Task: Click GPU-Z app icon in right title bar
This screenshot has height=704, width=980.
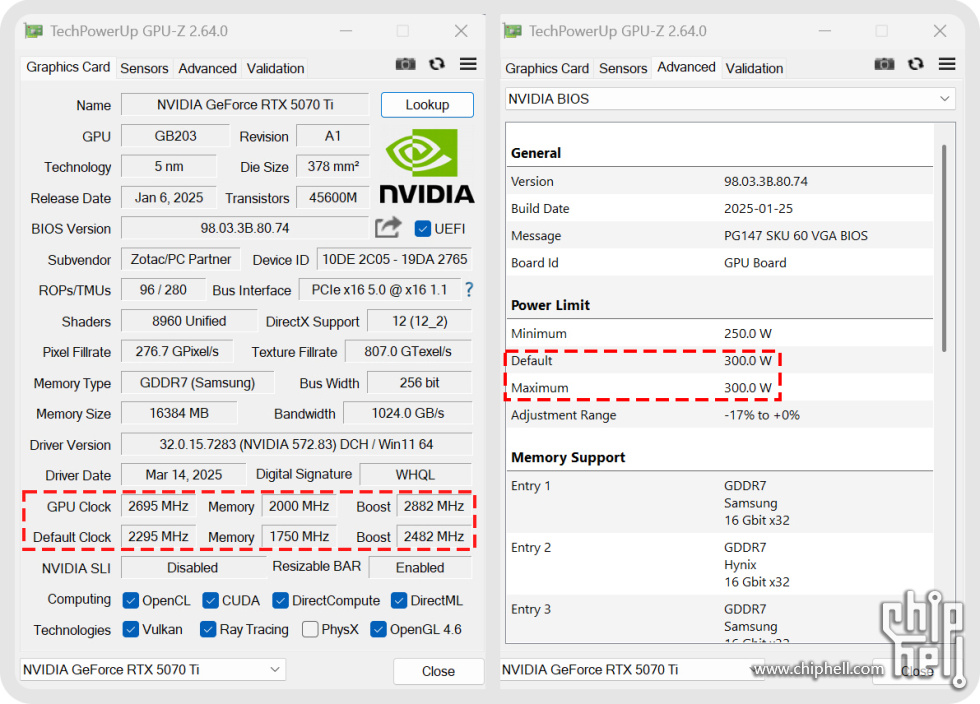Action: [x=512, y=31]
